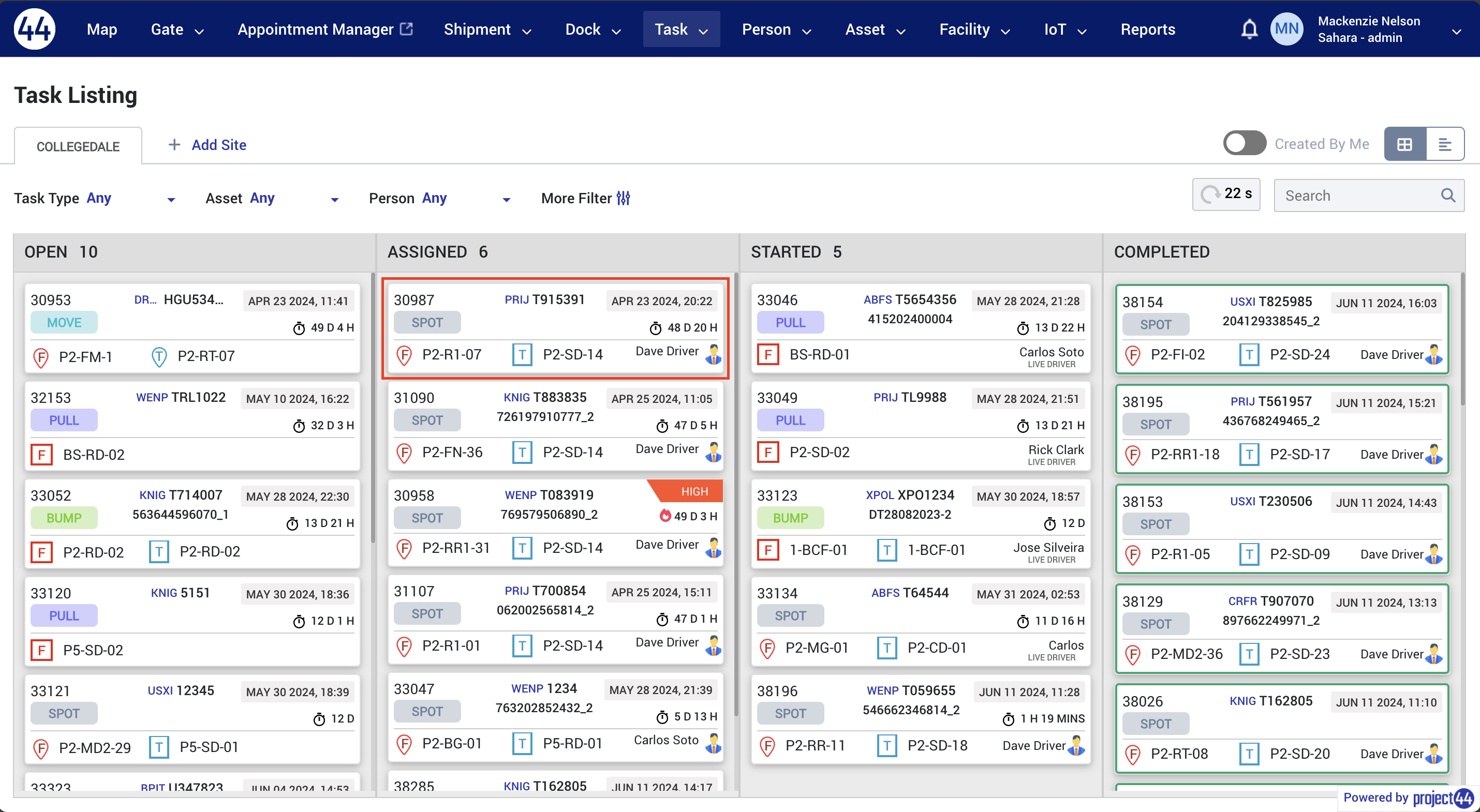Open the Person menu
1480x812 pixels.
pos(776,29)
